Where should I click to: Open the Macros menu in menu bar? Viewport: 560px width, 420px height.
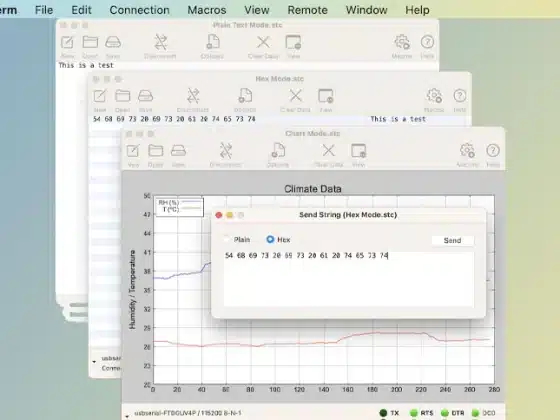pos(207,10)
